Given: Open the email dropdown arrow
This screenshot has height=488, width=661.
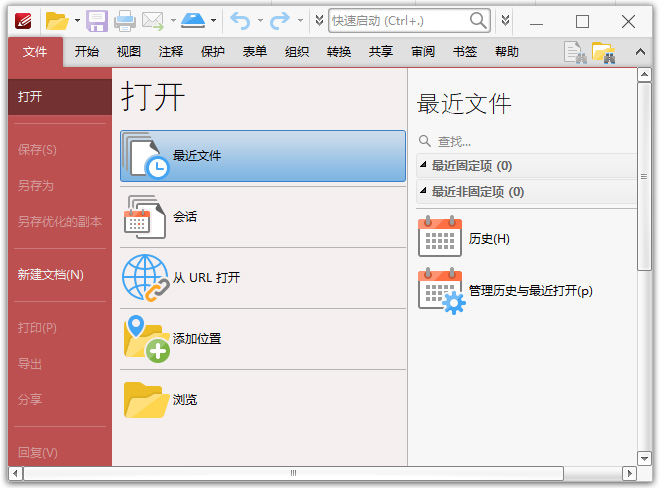Looking at the screenshot, I should coord(173,20).
